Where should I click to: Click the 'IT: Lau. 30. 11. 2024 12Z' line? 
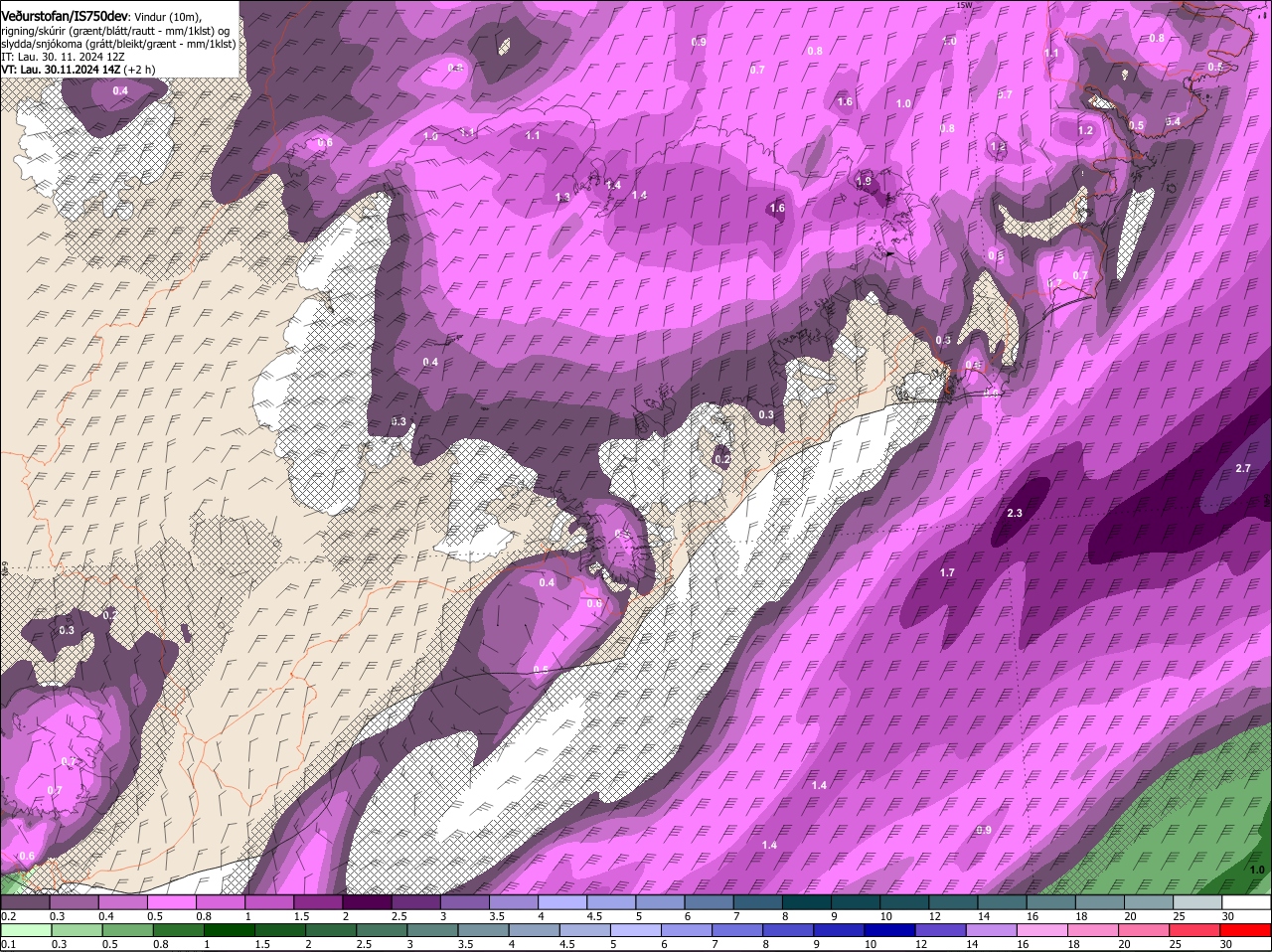[x=64, y=57]
